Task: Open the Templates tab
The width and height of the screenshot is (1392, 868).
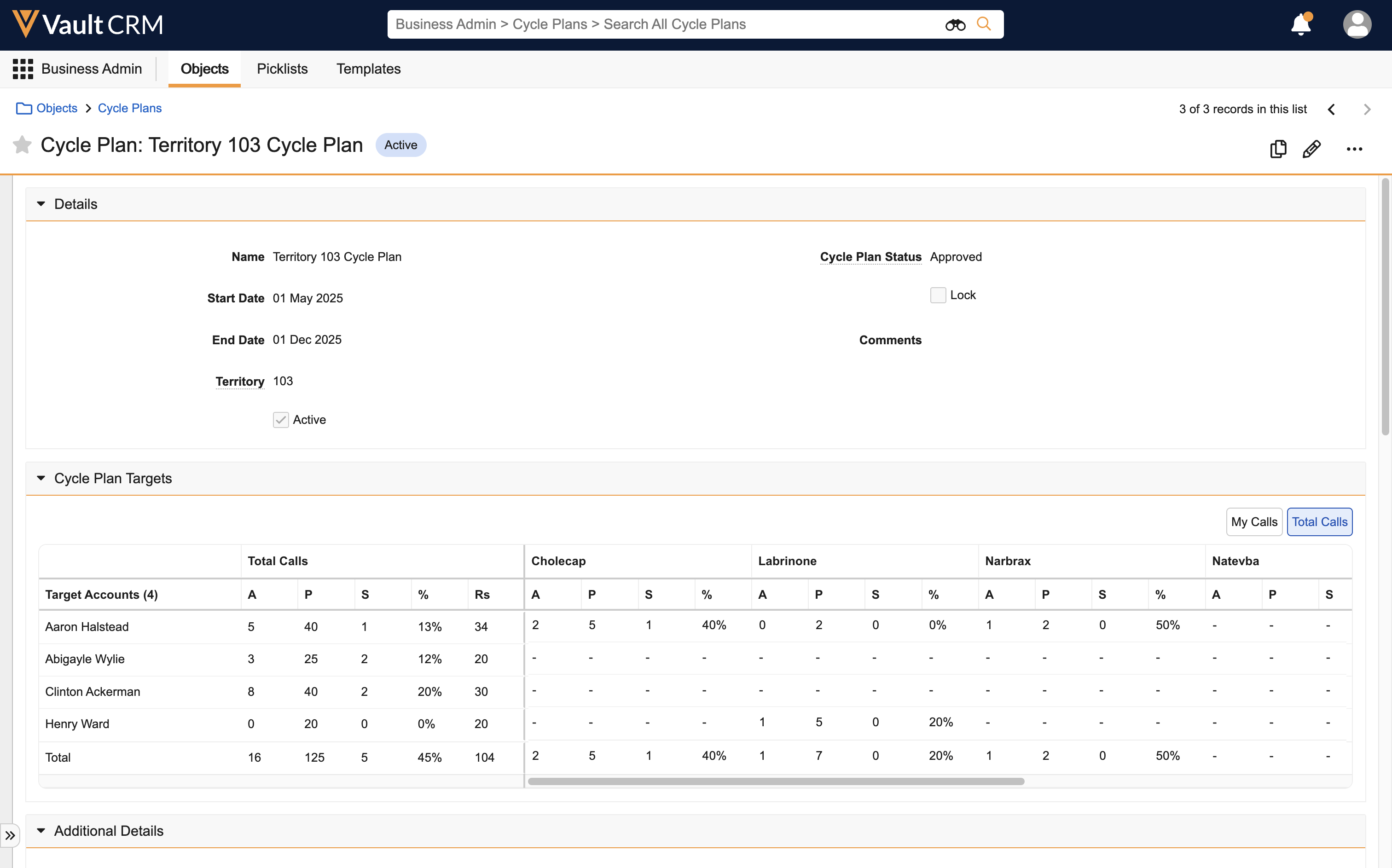Action: pyautogui.click(x=368, y=69)
